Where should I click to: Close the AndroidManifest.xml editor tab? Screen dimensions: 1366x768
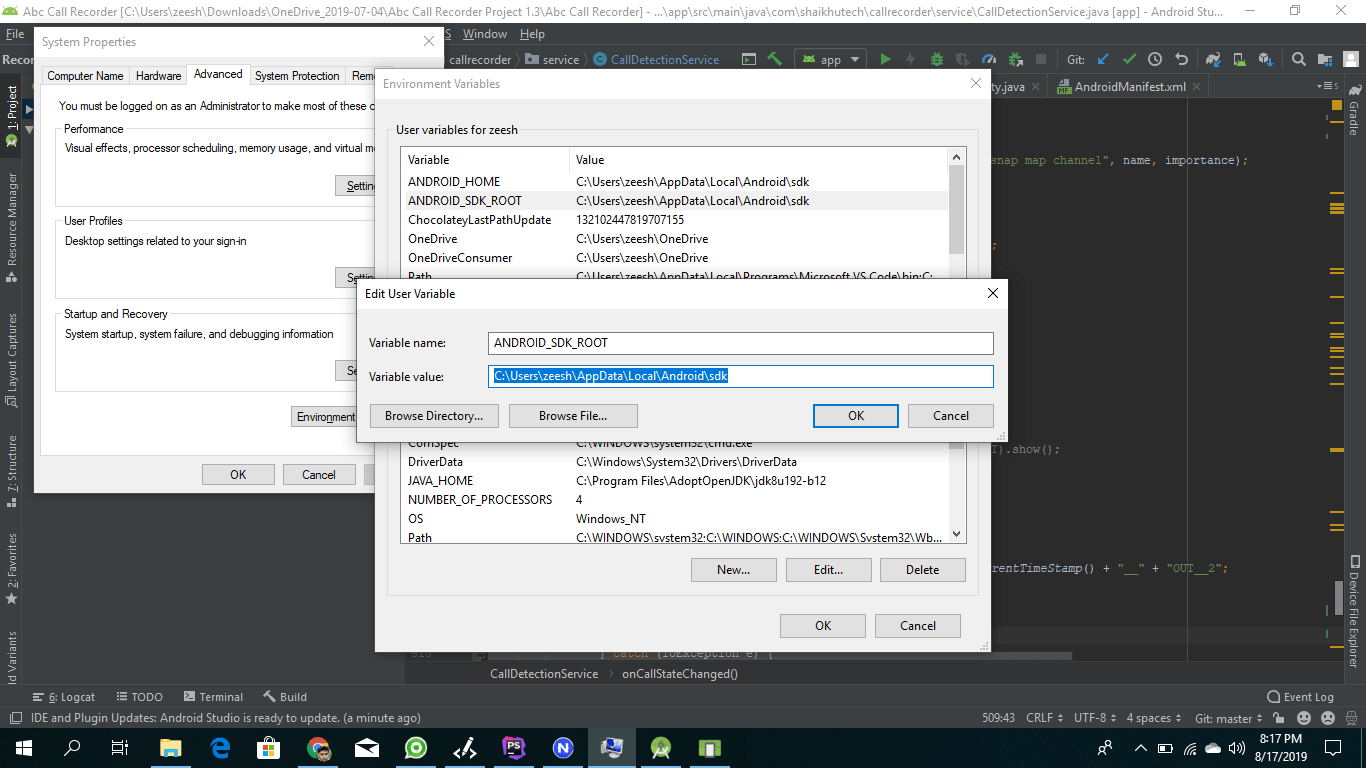(x=1199, y=87)
